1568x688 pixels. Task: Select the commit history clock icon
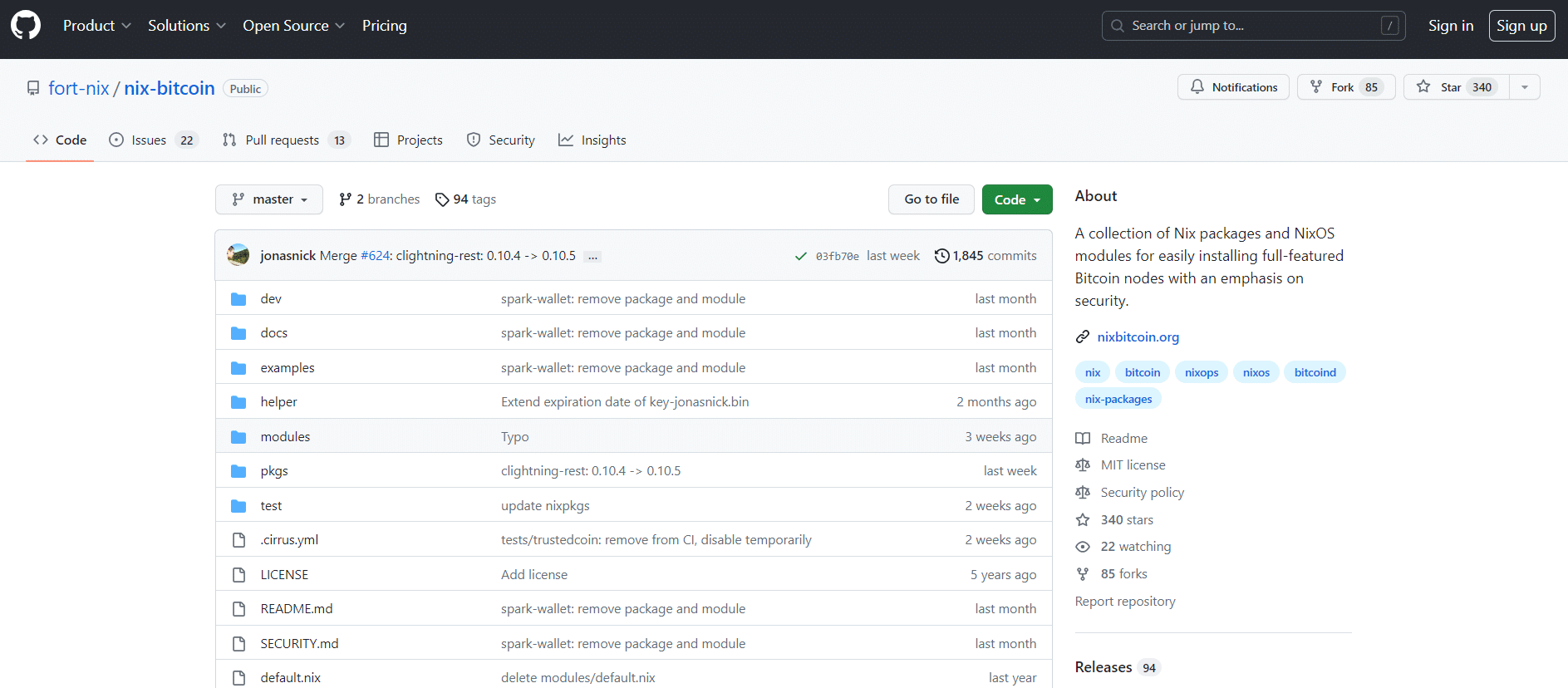coord(941,256)
